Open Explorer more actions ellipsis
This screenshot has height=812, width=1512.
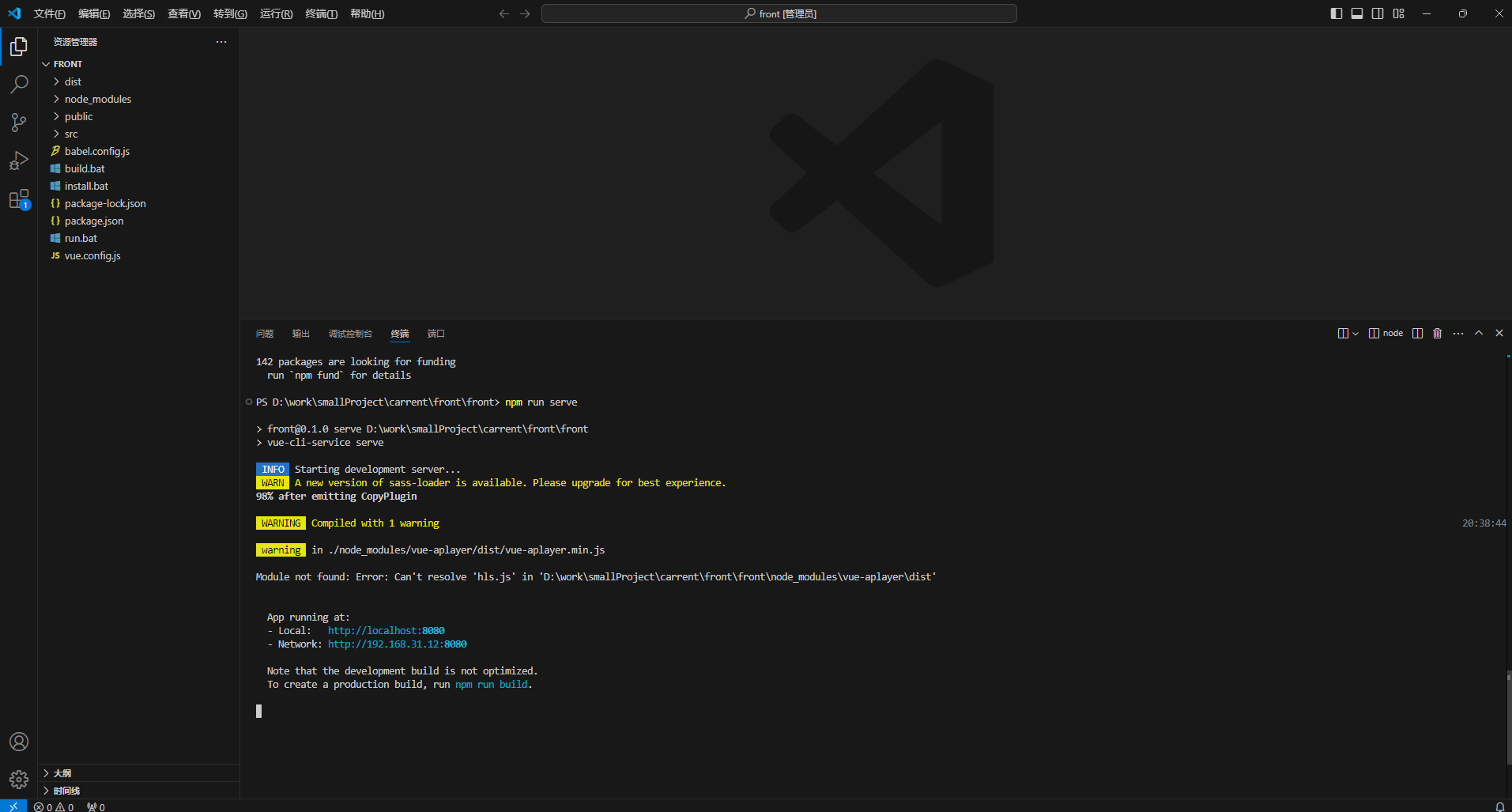221,42
